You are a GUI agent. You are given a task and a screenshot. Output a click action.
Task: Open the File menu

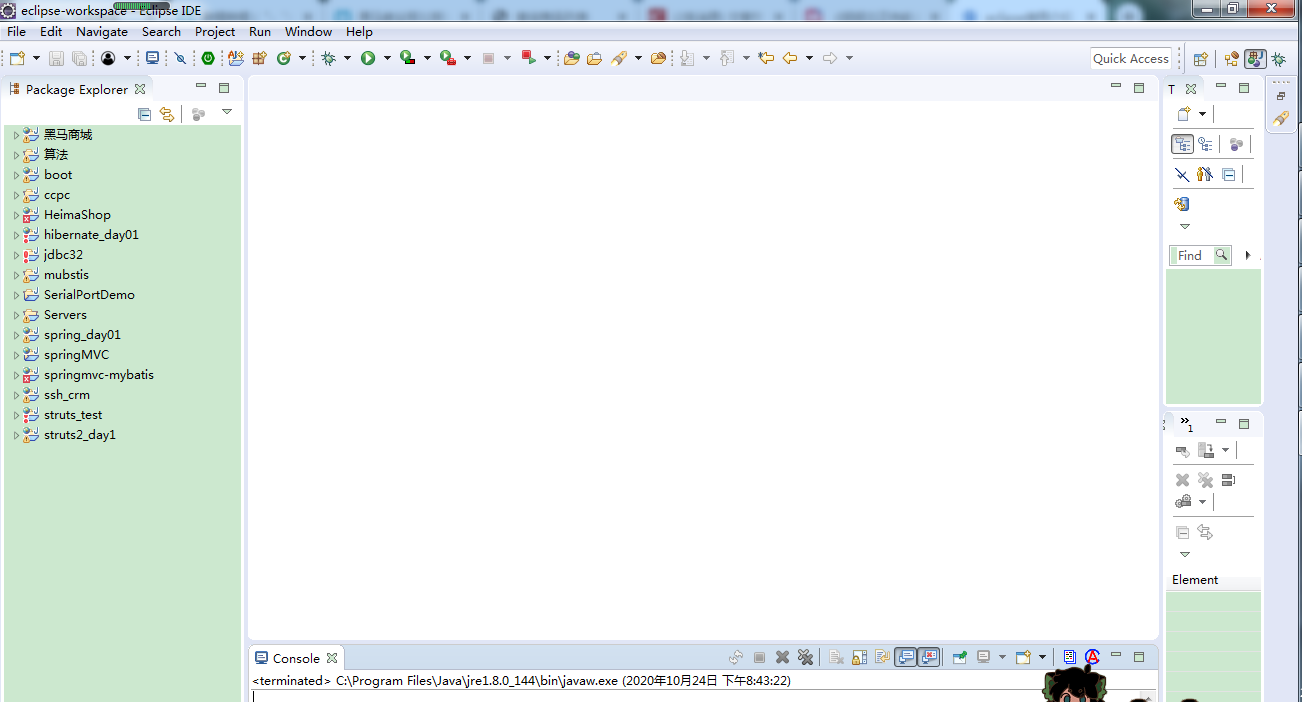16,31
